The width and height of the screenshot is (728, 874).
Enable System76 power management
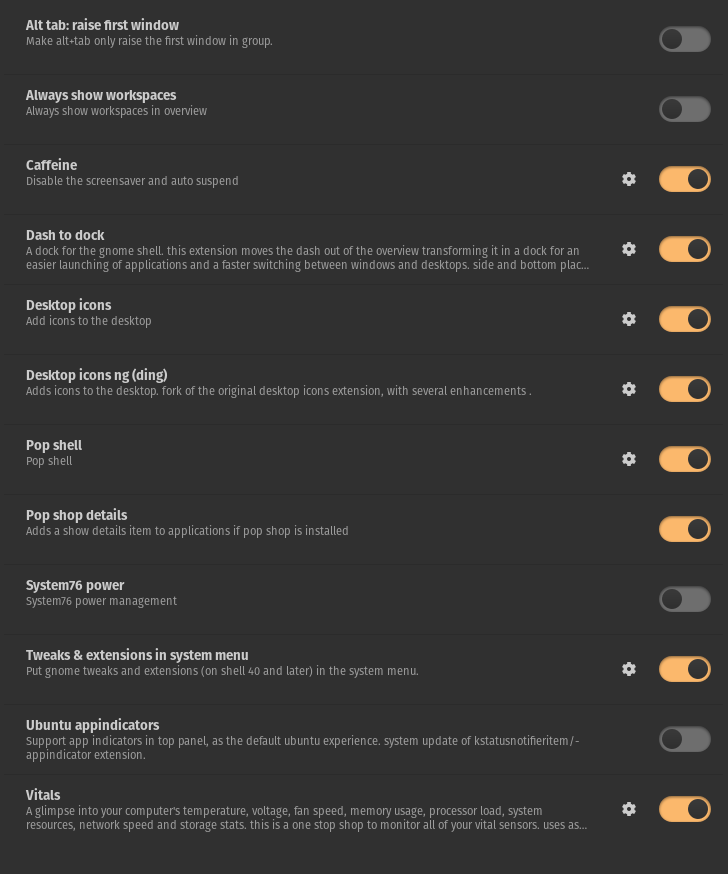click(x=684, y=599)
